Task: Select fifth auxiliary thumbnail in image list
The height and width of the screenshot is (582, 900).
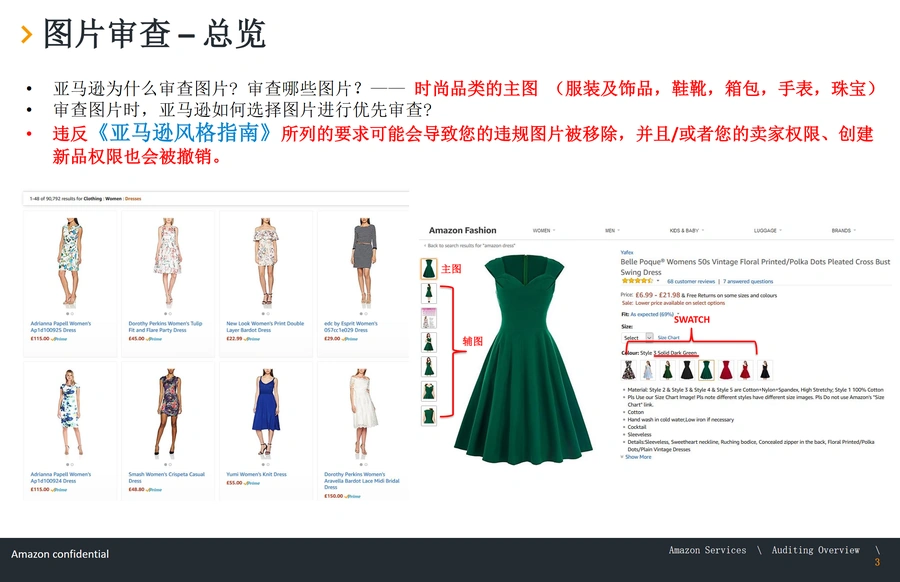Action: coord(429,367)
